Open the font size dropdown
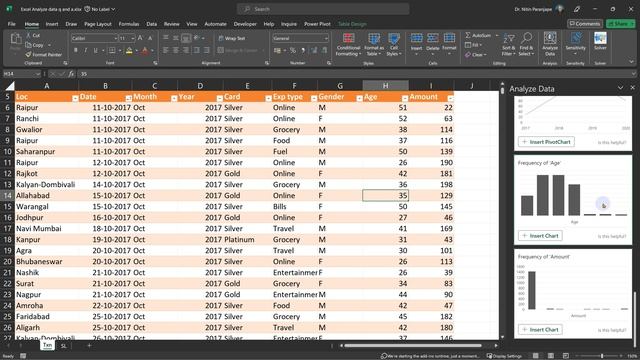Viewport: 640px width, 360px height. [x=133, y=38]
